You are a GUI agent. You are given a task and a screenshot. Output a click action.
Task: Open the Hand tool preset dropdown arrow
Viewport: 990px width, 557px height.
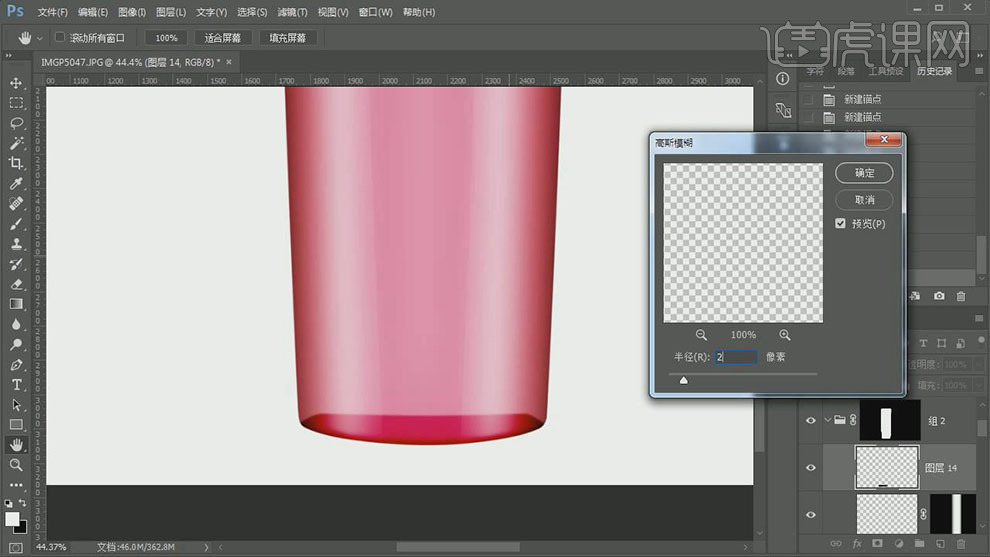coord(40,38)
